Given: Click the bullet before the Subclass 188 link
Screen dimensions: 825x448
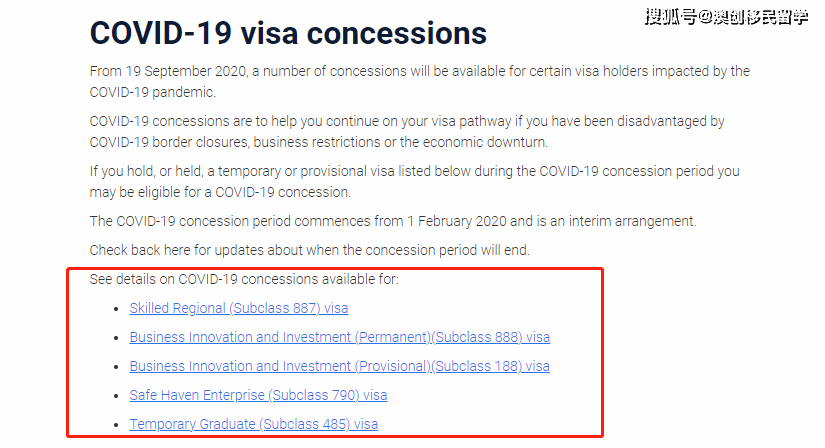Looking at the screenshot, I should click(x=116, y=367).
